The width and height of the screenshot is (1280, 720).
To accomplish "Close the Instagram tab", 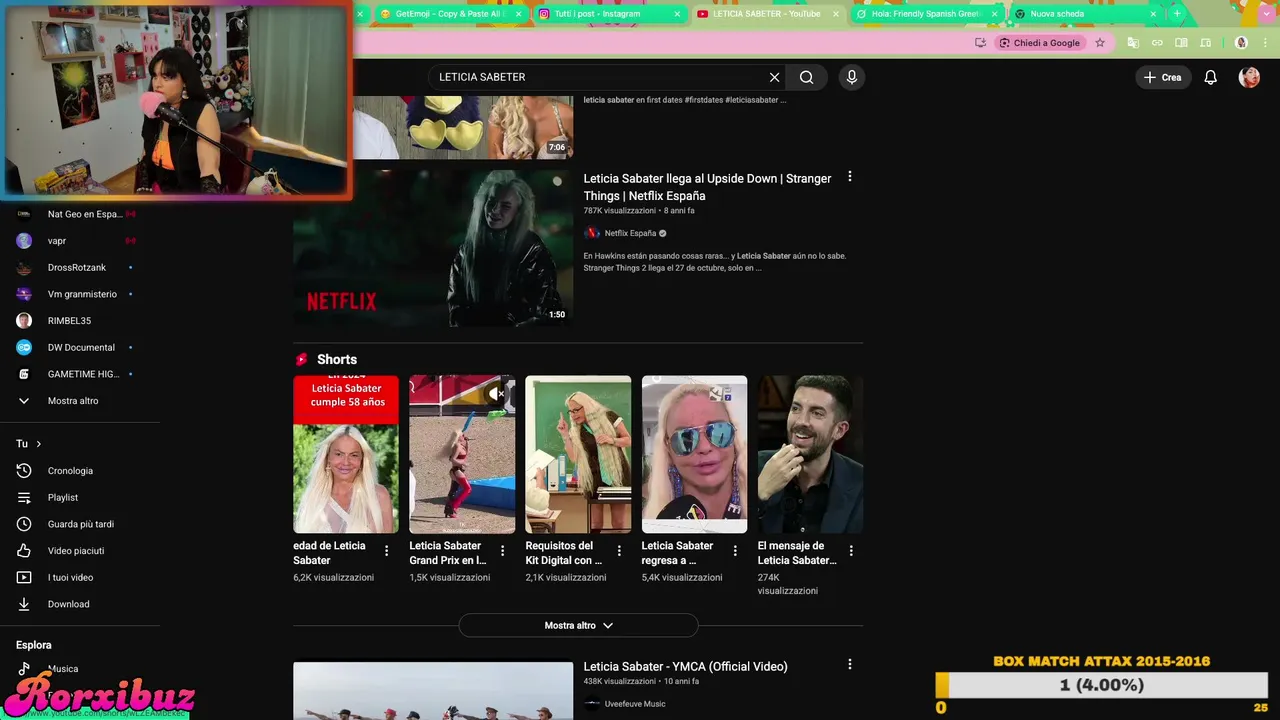I will [677, 14].
